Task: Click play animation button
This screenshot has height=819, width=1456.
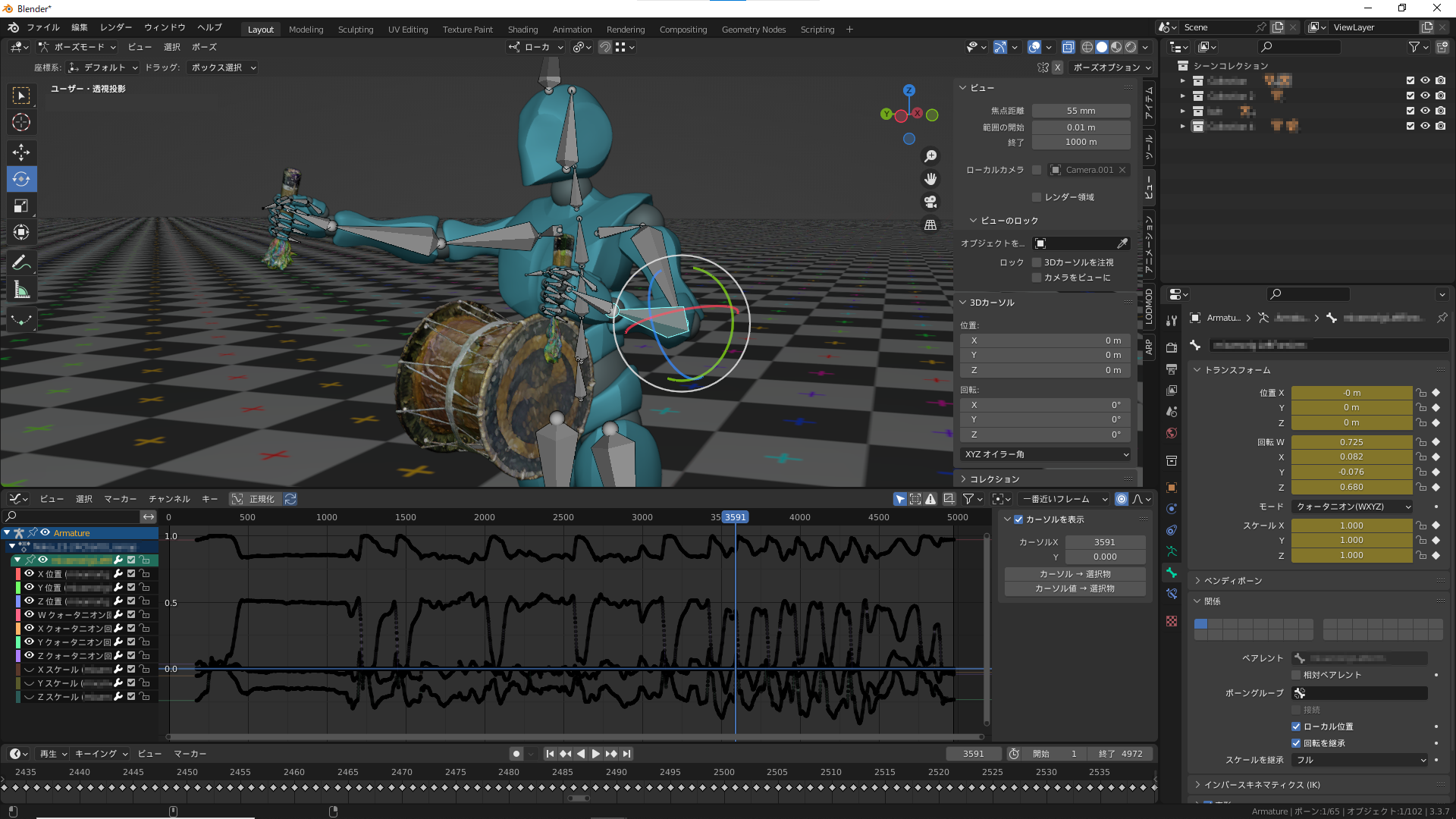Action: tap(595, 754)
